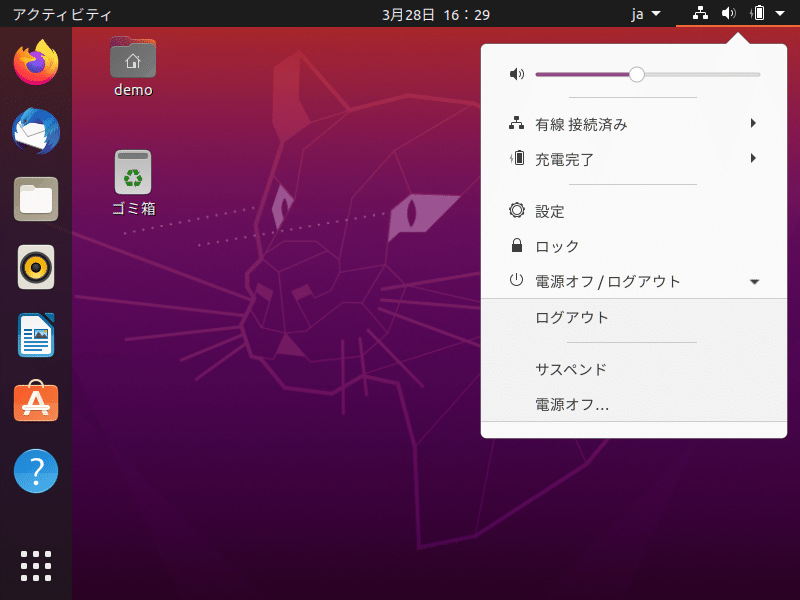
Task: Click the network icon in top bar
Action: (x=700, y=13)
